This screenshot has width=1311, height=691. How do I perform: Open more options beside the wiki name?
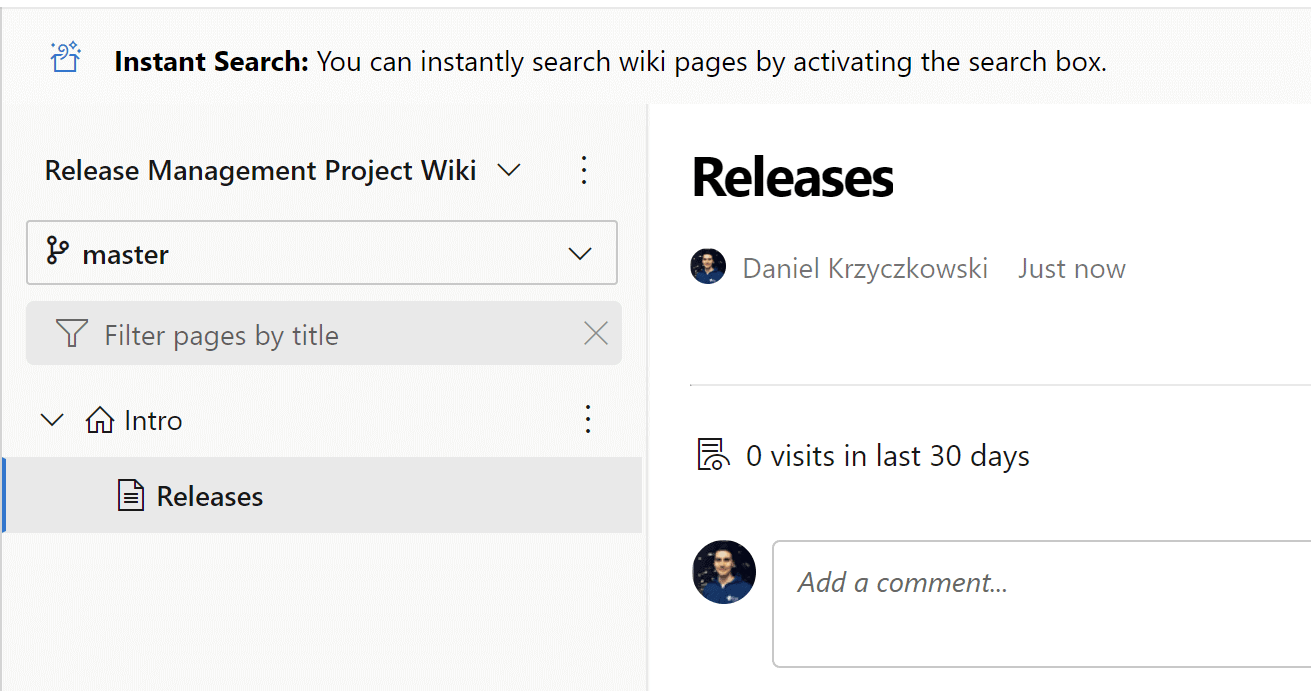585,171
